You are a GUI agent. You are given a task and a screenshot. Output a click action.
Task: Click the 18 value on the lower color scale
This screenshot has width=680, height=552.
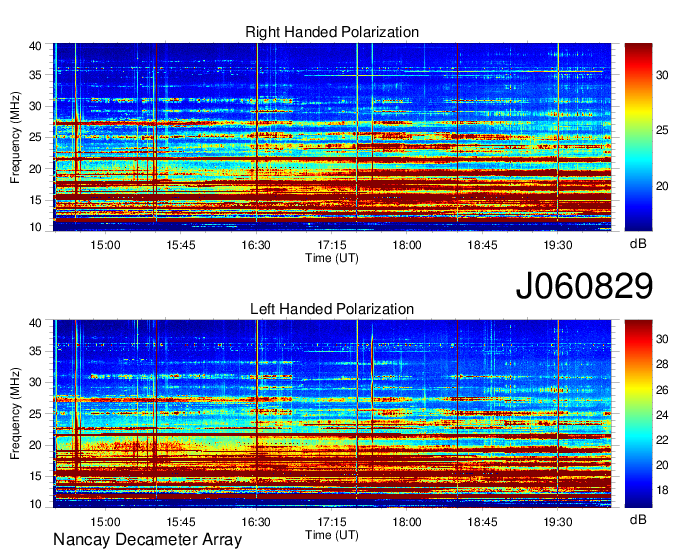tap(662, 490)
